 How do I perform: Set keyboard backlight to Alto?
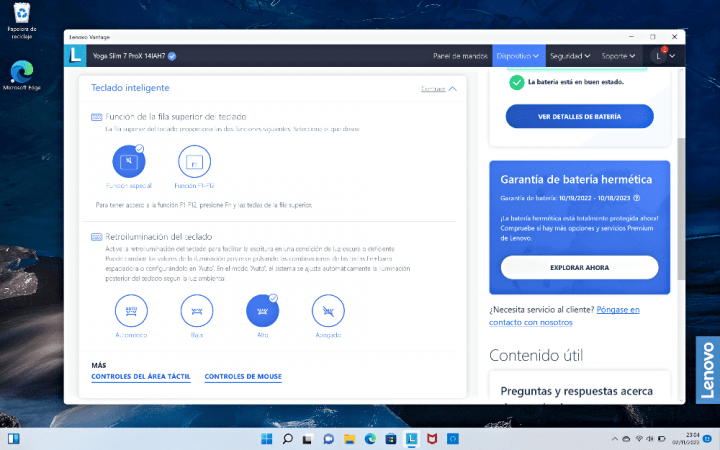point(262,310)
